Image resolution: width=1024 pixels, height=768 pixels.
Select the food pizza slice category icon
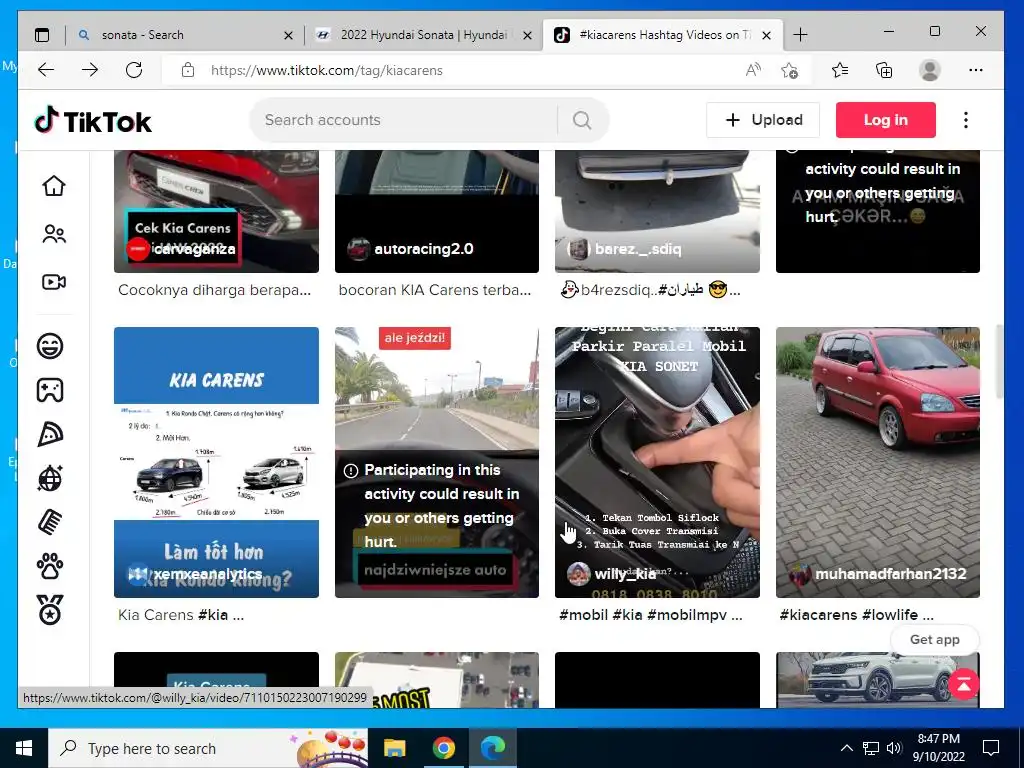click(x=50, y=434)
